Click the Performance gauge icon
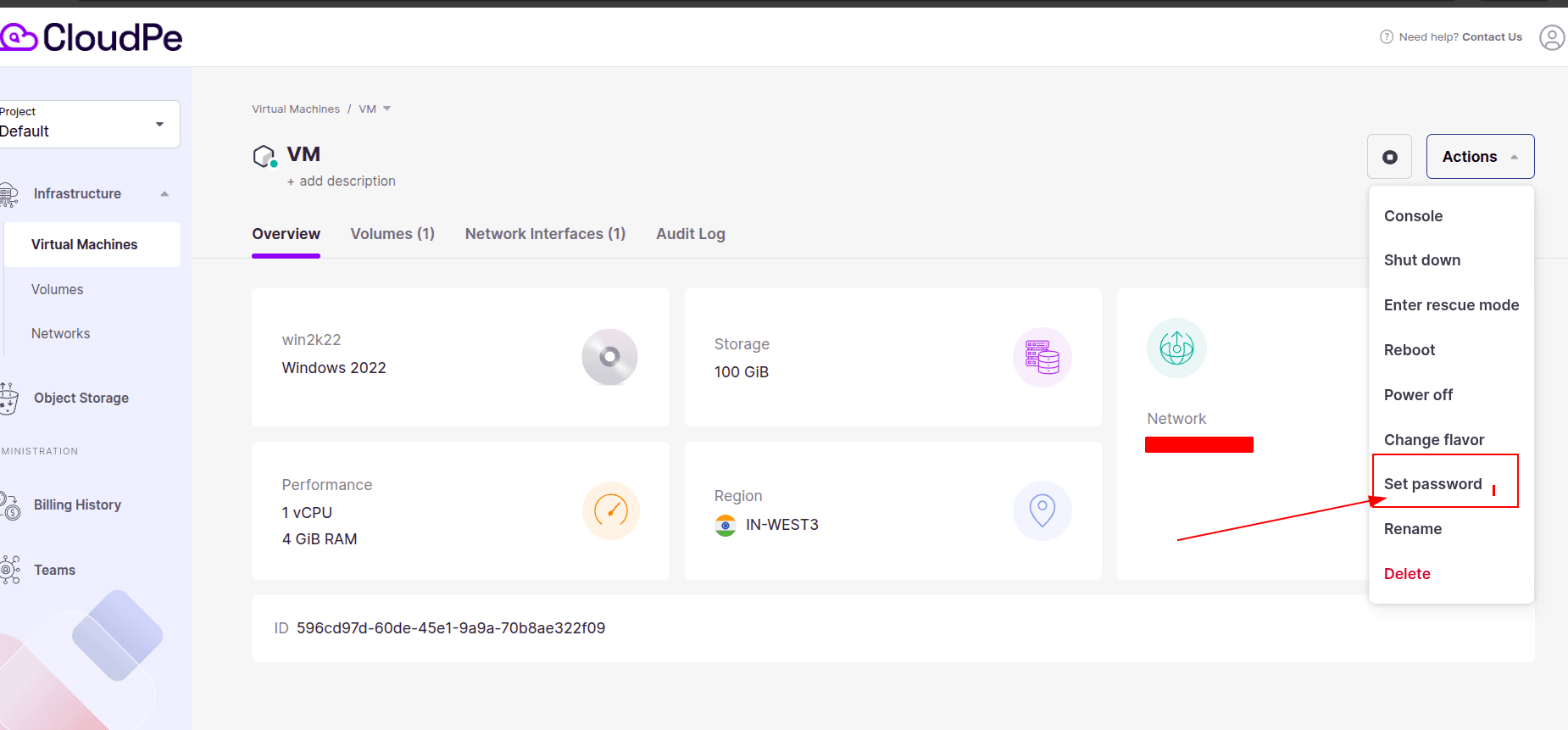Viewport: 1568px width, 730px height. [x=611, y=510]
